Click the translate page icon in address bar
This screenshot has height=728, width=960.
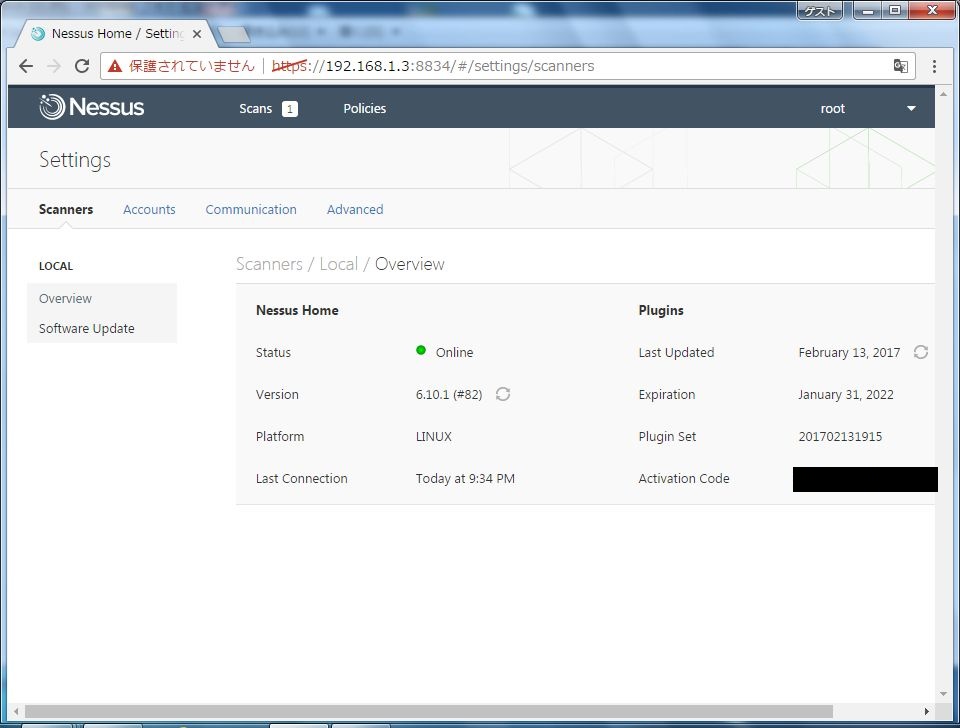click(900, 66)
